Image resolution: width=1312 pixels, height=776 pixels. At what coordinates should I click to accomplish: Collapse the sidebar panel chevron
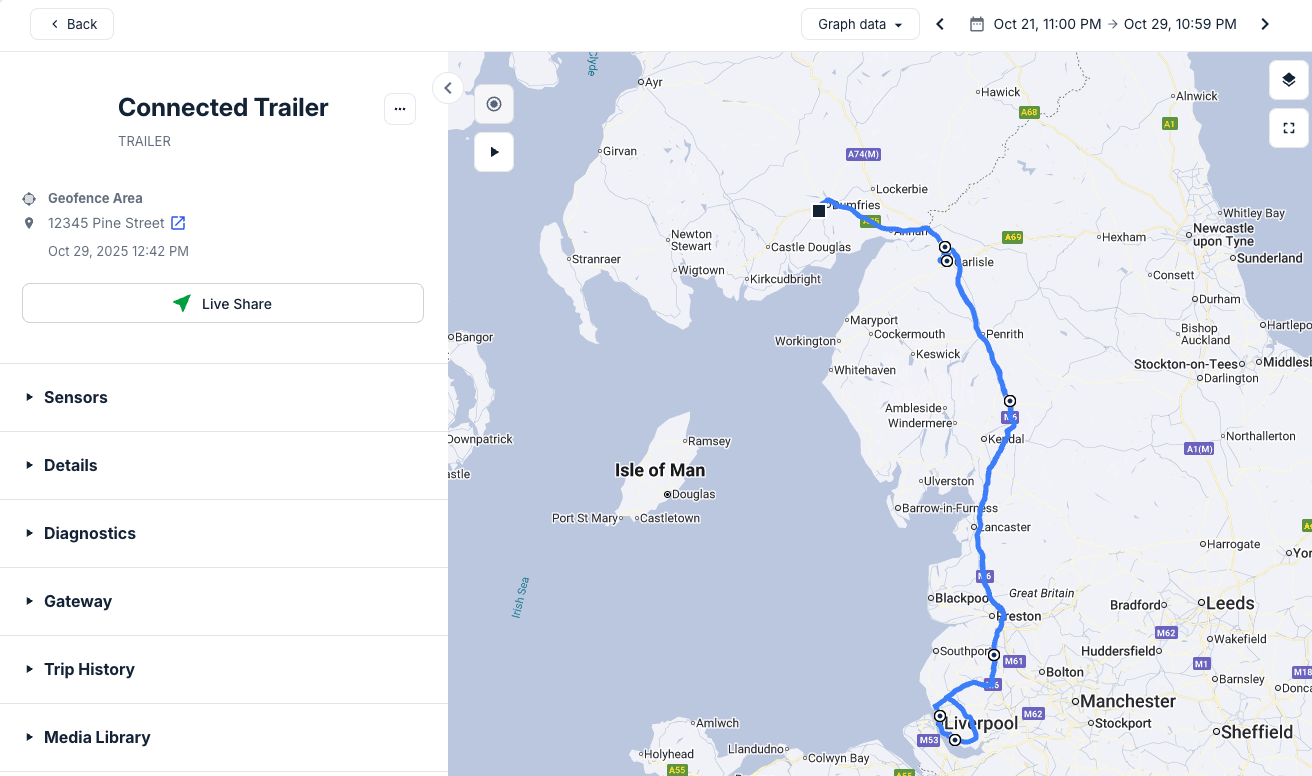click(448, 88)
